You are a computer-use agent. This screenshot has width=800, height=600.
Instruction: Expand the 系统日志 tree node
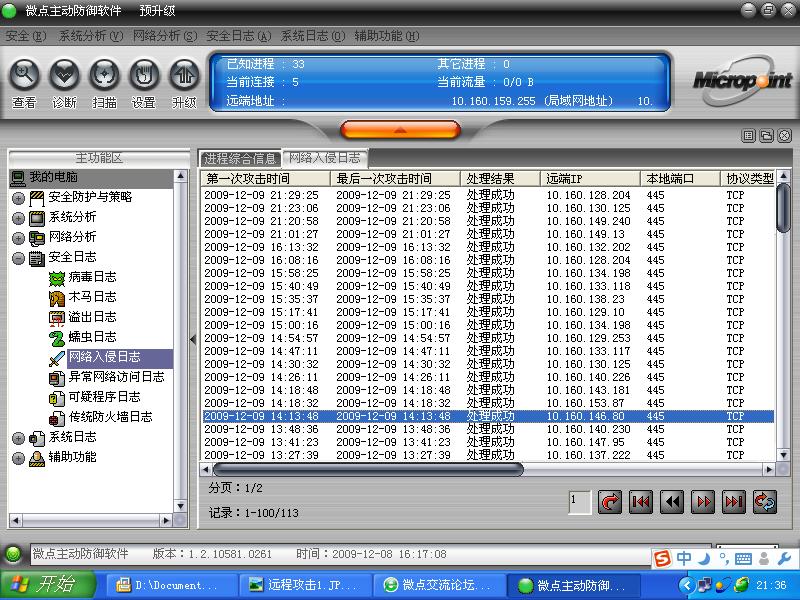coord(18,438)
